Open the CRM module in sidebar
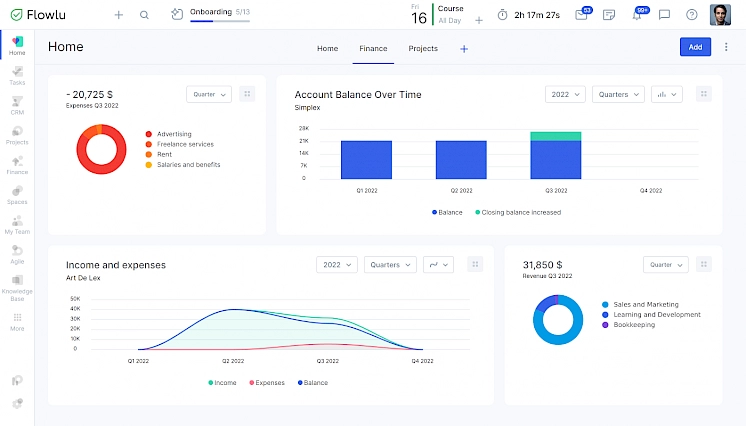Viewport: 746px width, 426px height. click(x=17, y=106)
